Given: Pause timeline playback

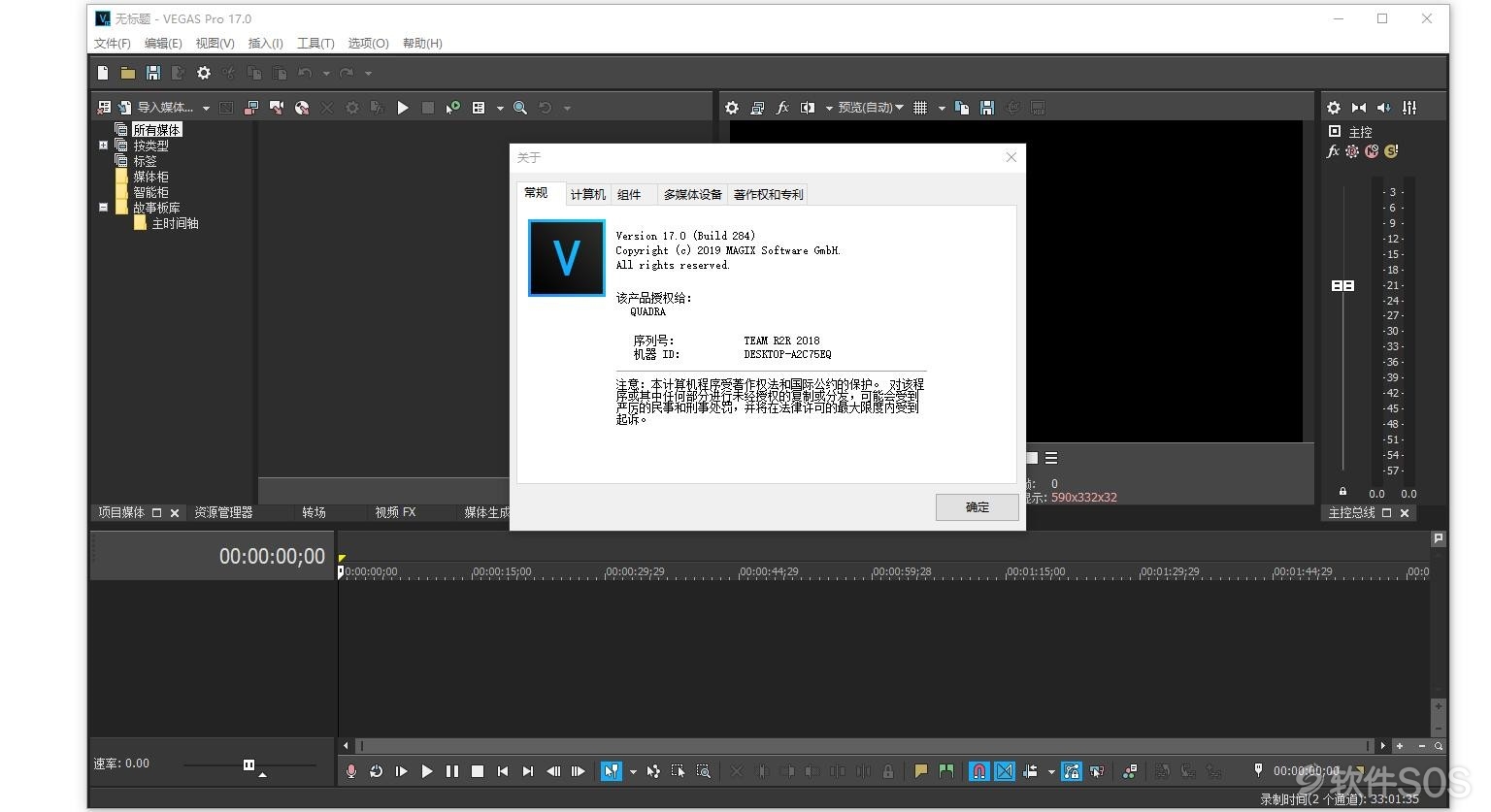Looking at the screenshot, I should coord(452,771).
